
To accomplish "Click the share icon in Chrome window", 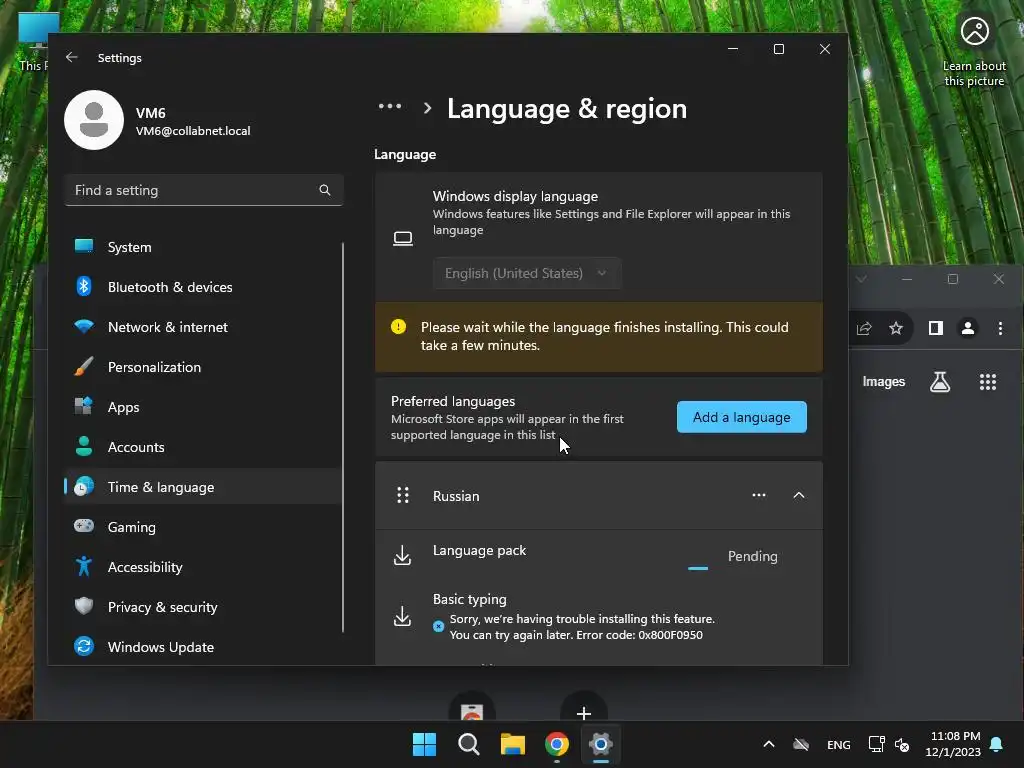I will (864, 328).
